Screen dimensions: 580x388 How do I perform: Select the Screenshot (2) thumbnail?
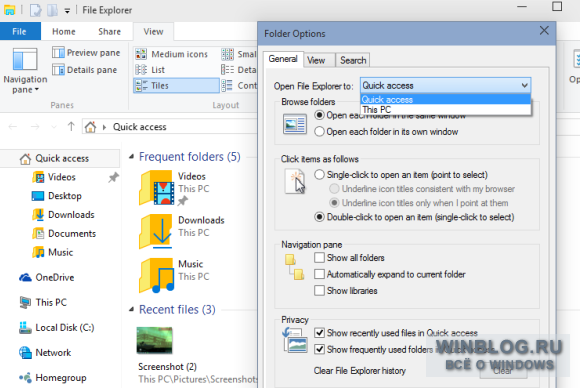pos(154,340)
